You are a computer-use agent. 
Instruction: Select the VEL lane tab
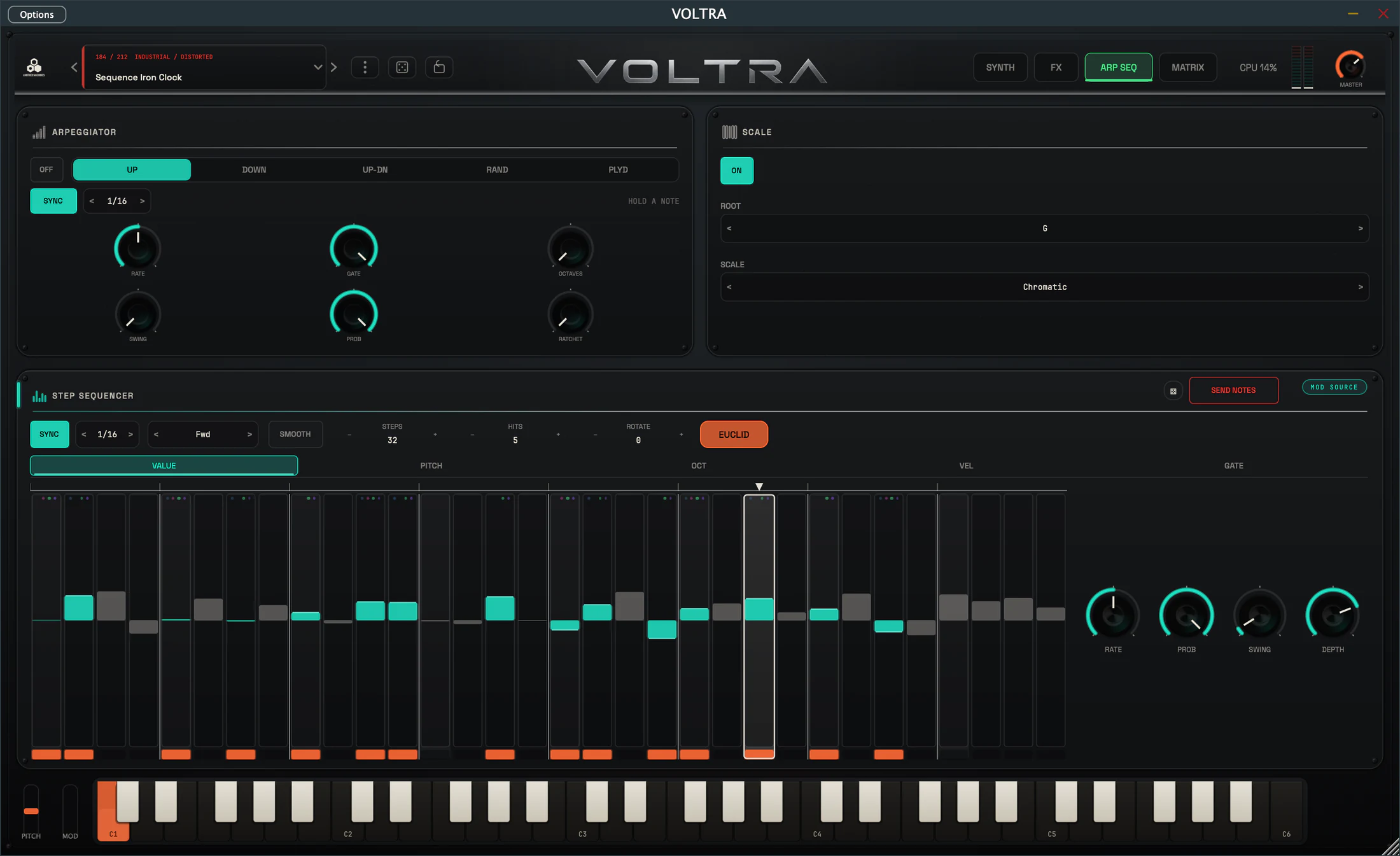click(966, 466)
